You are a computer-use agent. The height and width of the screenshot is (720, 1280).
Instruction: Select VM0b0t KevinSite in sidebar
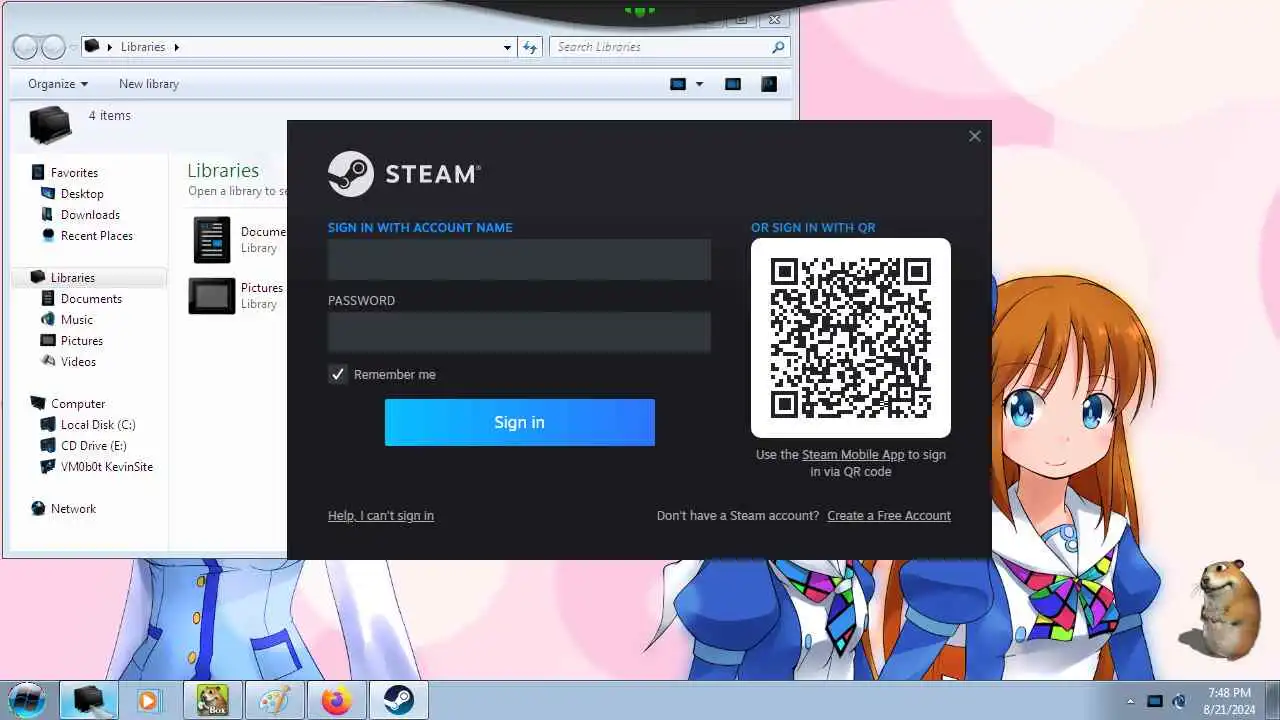pyautogui.click(x=107, y=467)
